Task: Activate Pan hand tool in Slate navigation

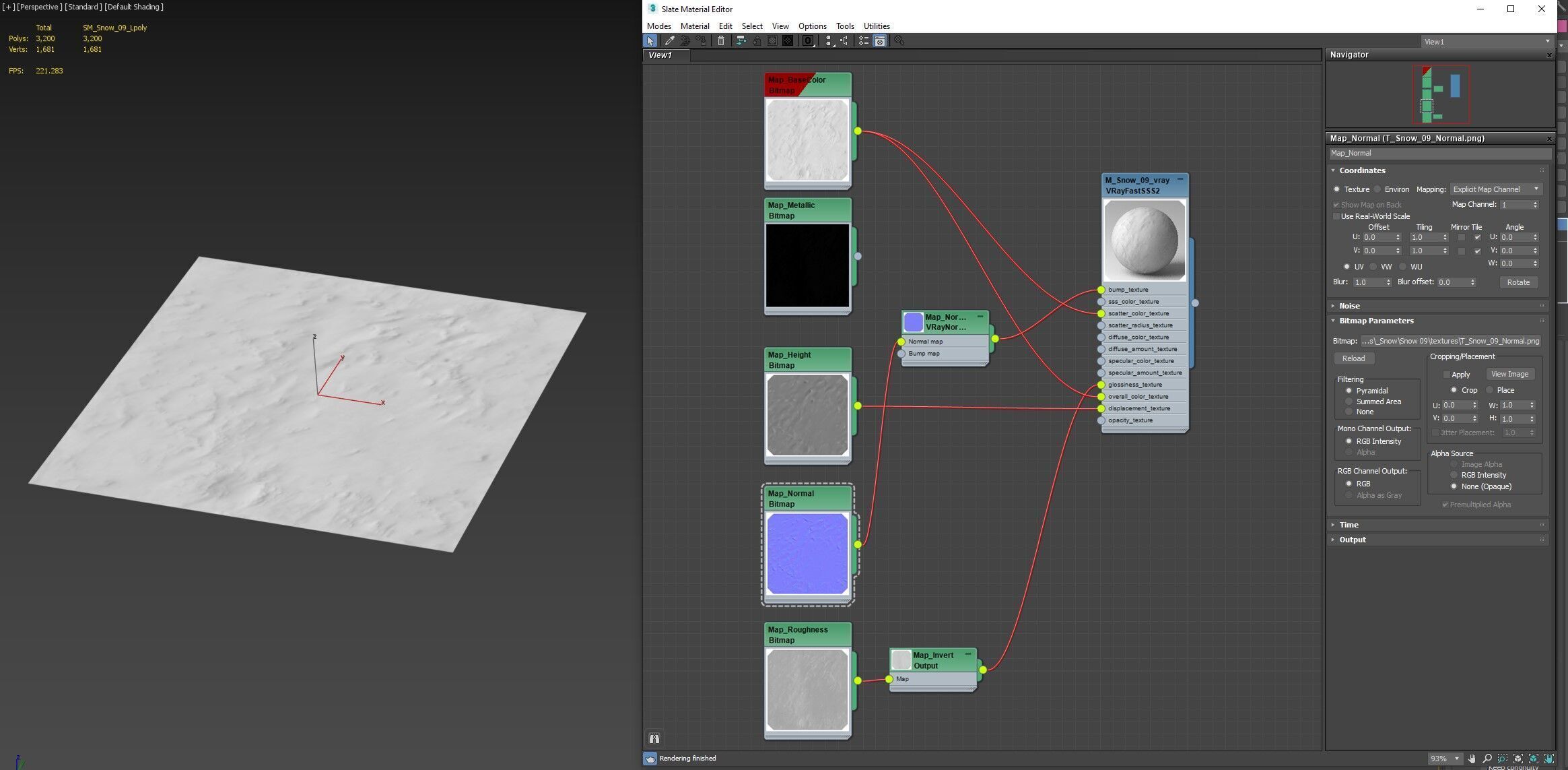Action: pyautogui.click(x=1472, y=759)
